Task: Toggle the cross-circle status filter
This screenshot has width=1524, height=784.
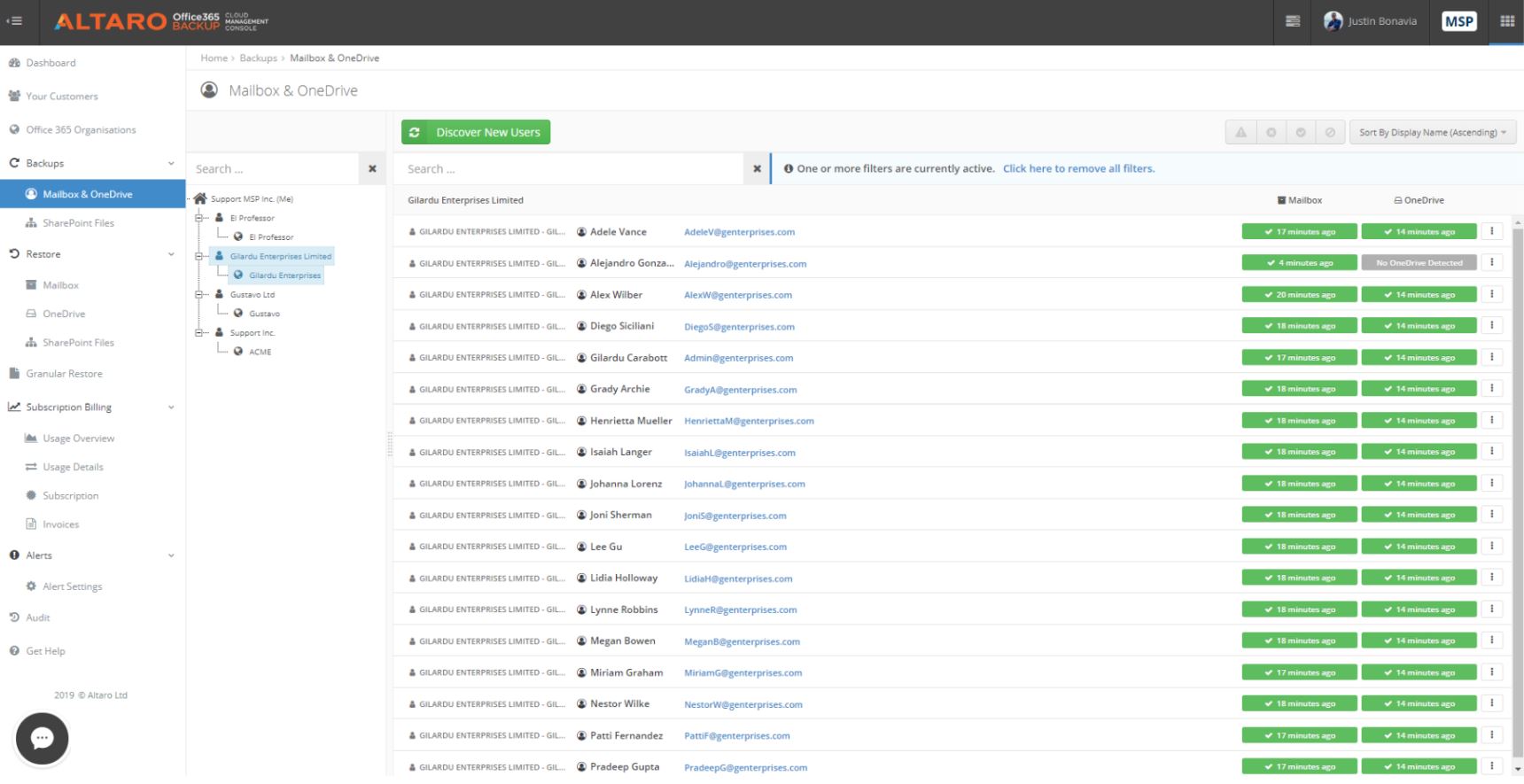Action: click(1271, 132)
